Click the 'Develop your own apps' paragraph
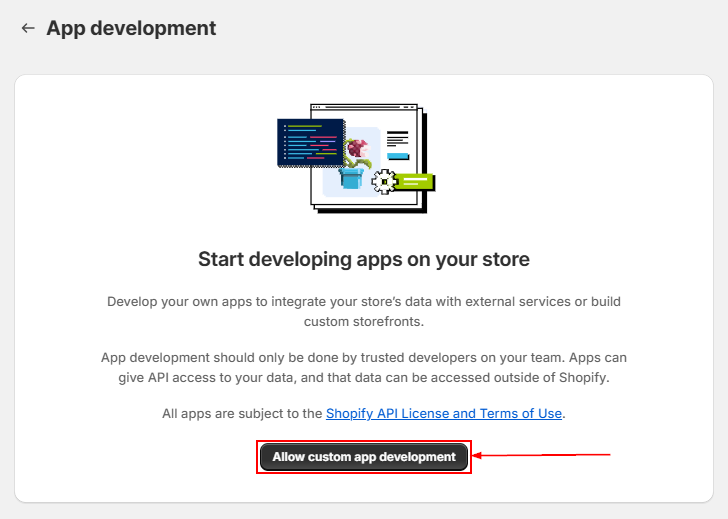The height and width of the screenshot is (519, 728). 364,301
